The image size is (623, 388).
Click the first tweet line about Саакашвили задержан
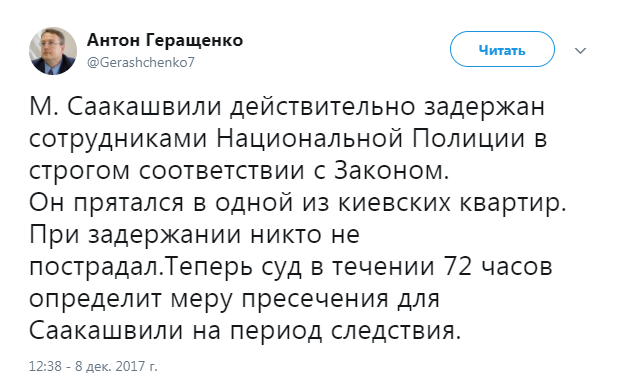287,108
